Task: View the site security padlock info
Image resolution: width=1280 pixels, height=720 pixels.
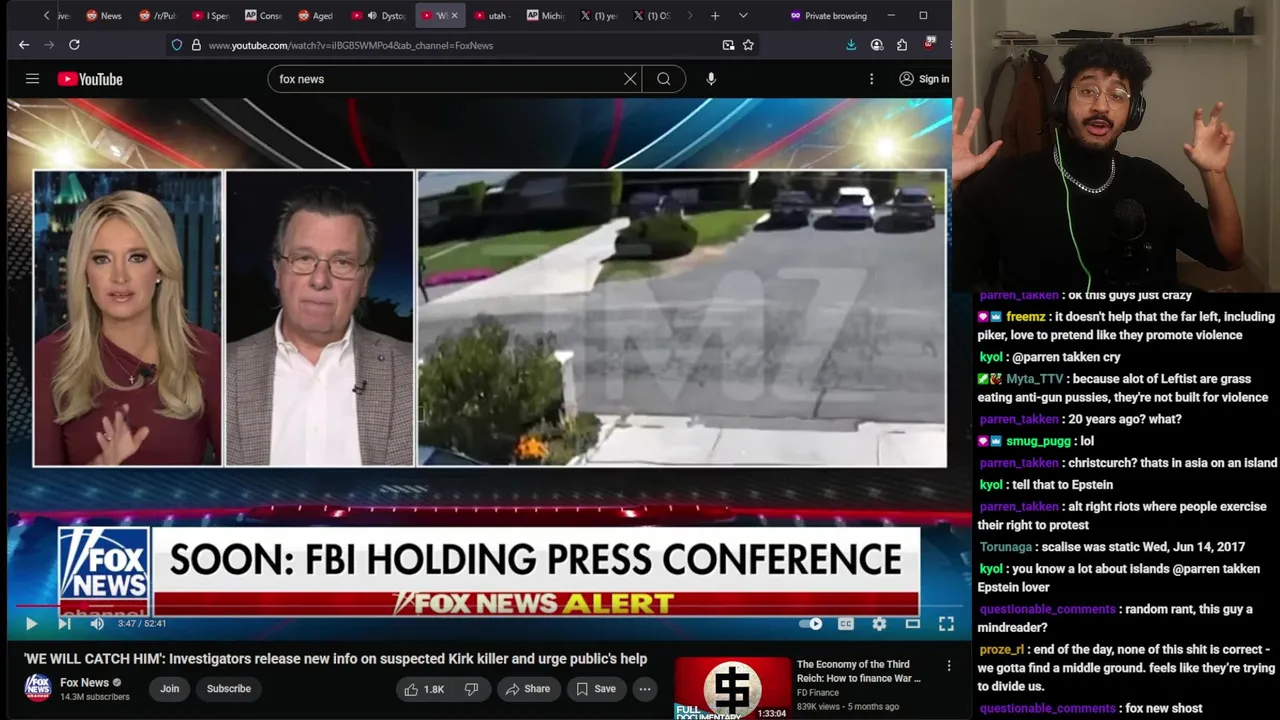Action: tap(196, 45)
